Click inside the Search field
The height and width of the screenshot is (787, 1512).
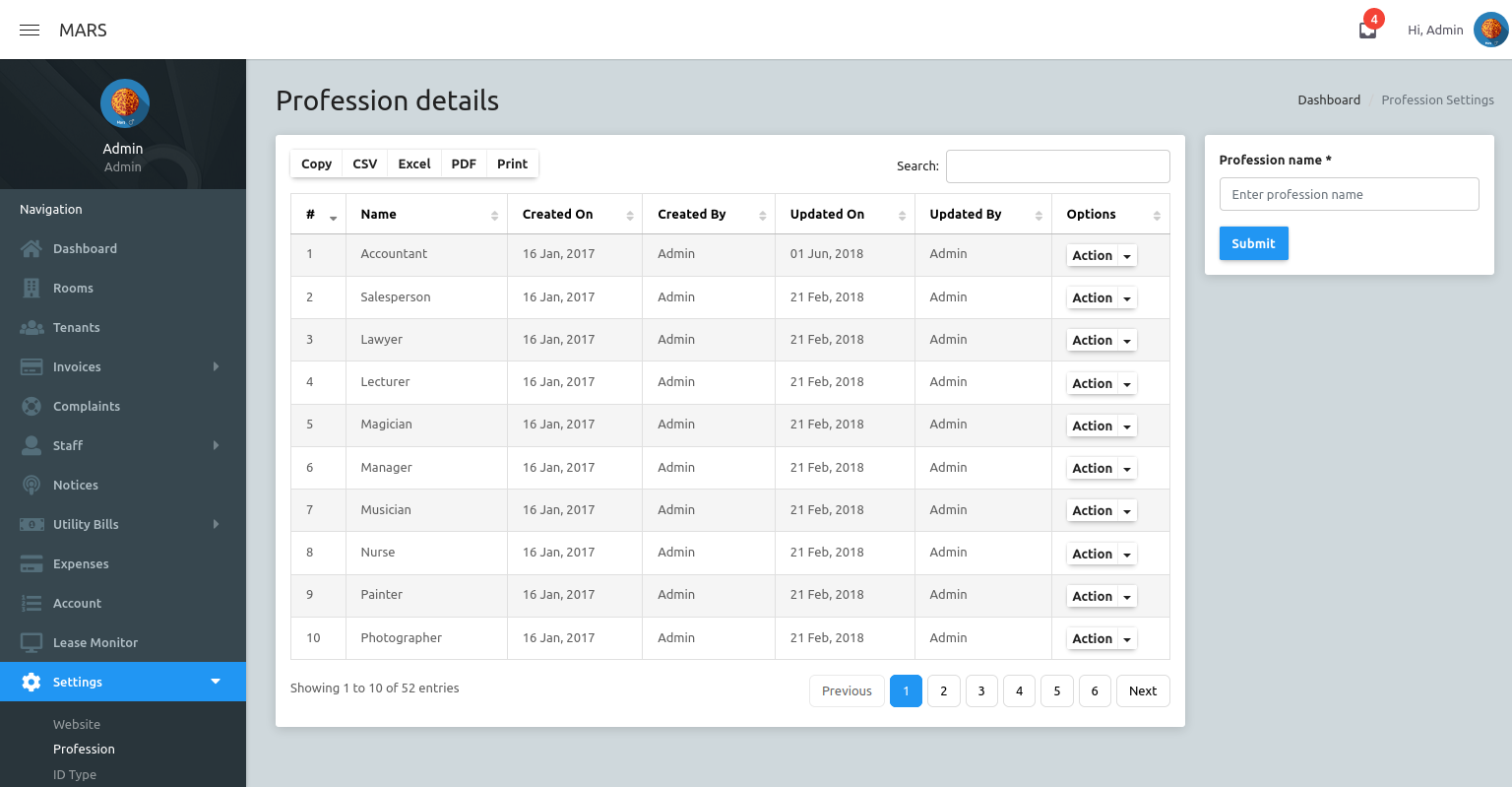tap(1057, 165)
